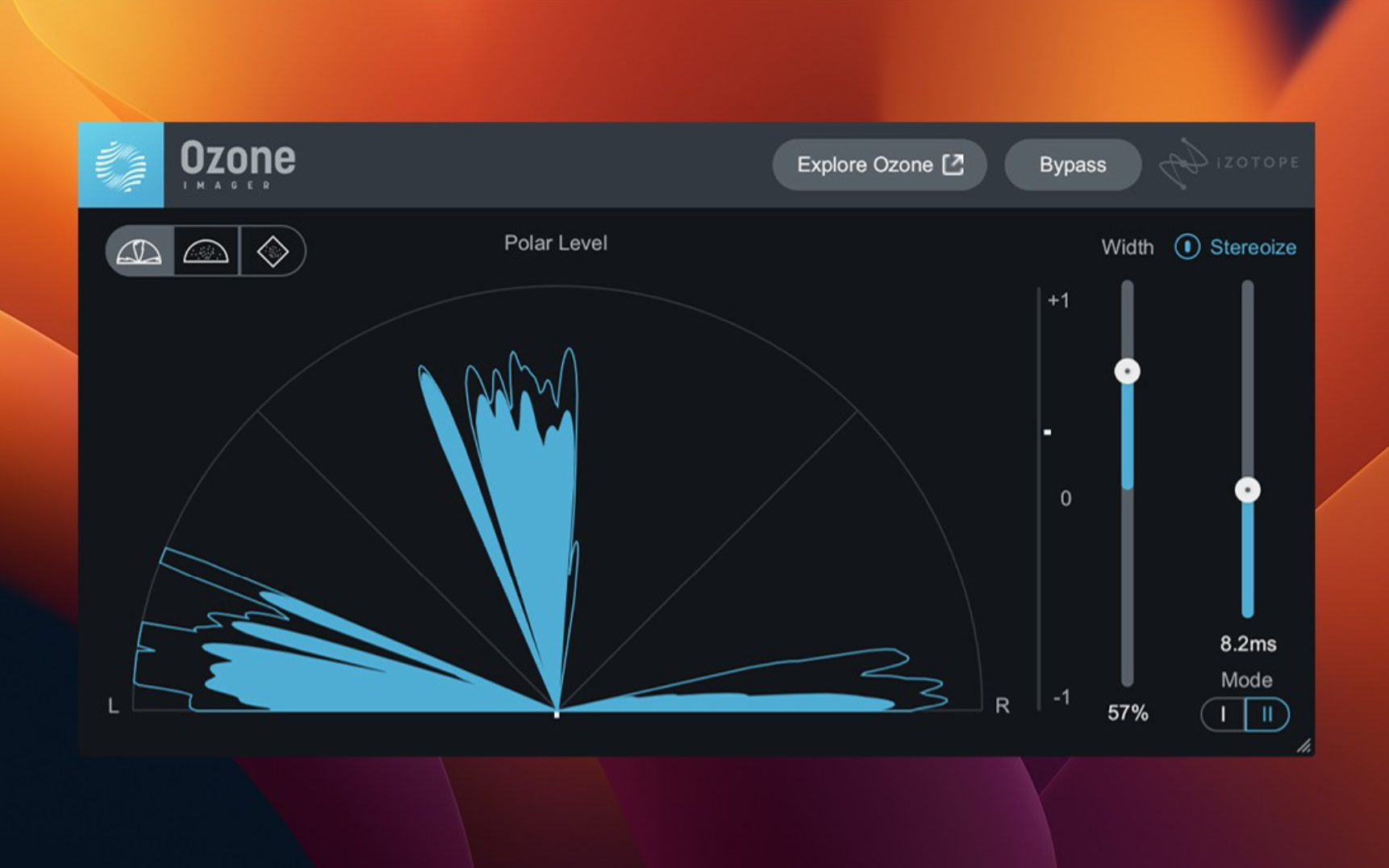The image size is (1389, 868).
Task: Click the Polar Level title text
Action: 556,243
